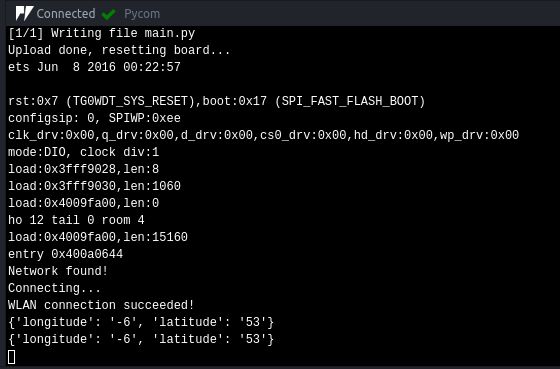Click the Pycom label in header
This screenshot has width=560, height=369.
click(142, 14)
